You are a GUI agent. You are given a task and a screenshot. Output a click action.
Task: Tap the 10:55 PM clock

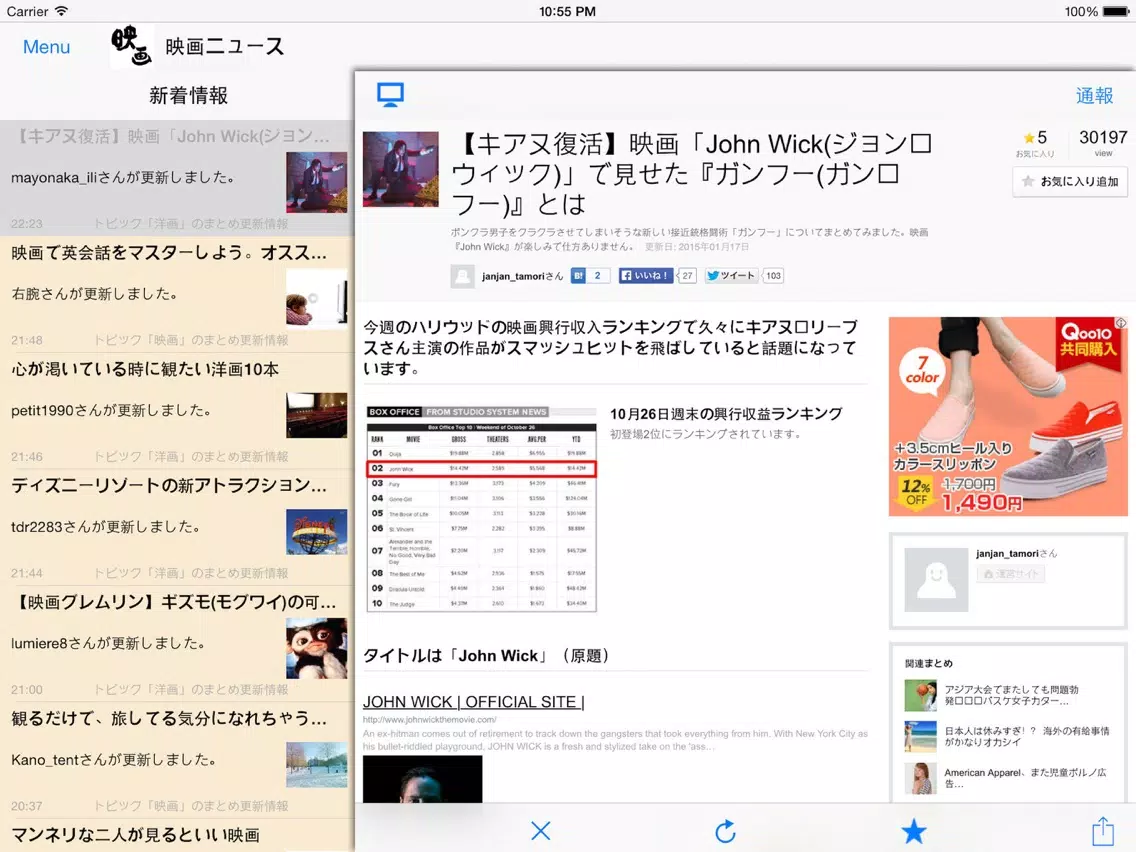click(x=567, y=12)
